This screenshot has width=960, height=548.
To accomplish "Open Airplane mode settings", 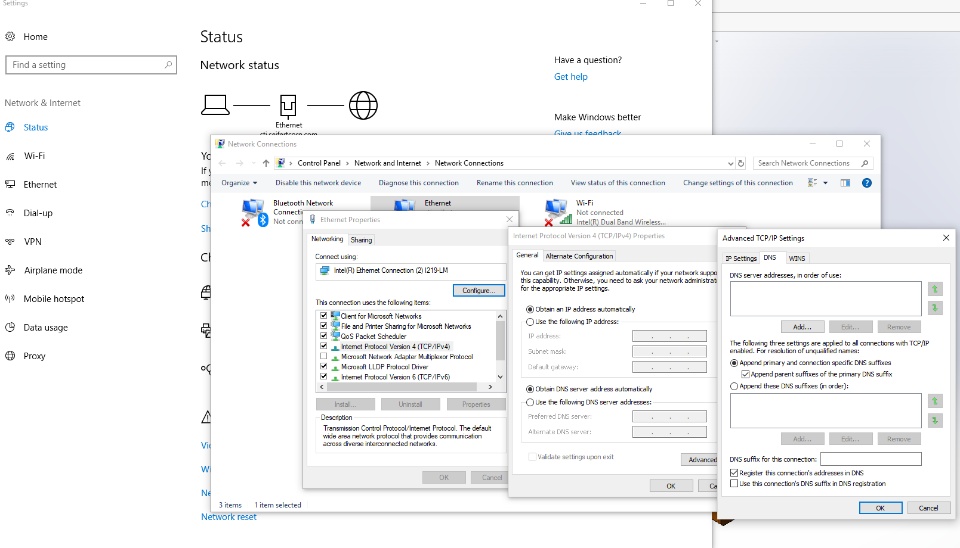I will click(x=53, y=270).
